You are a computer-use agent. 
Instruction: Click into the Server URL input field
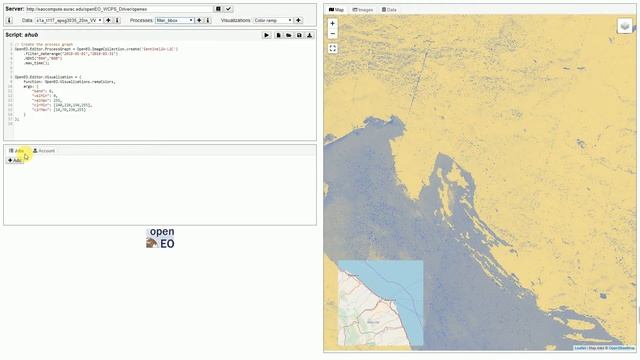pos(119,9)
